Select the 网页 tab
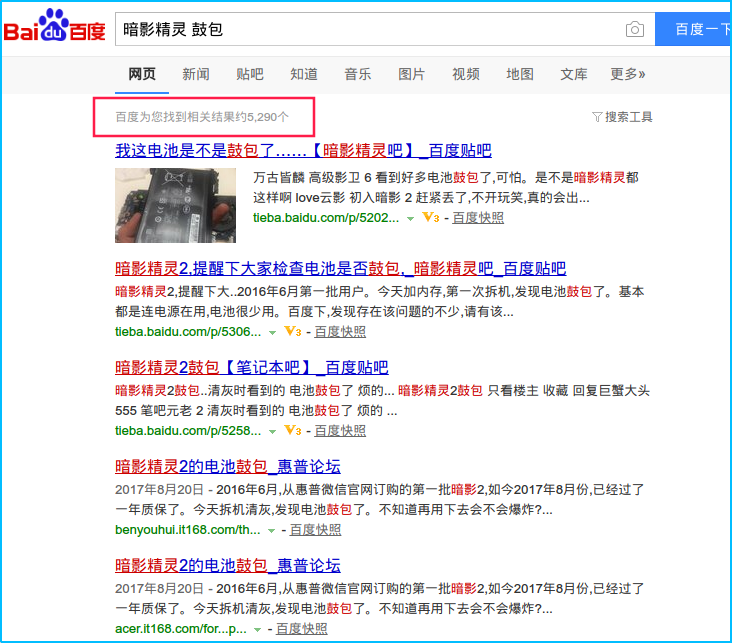This screenshot has width=732, height=643. point(142,74)
